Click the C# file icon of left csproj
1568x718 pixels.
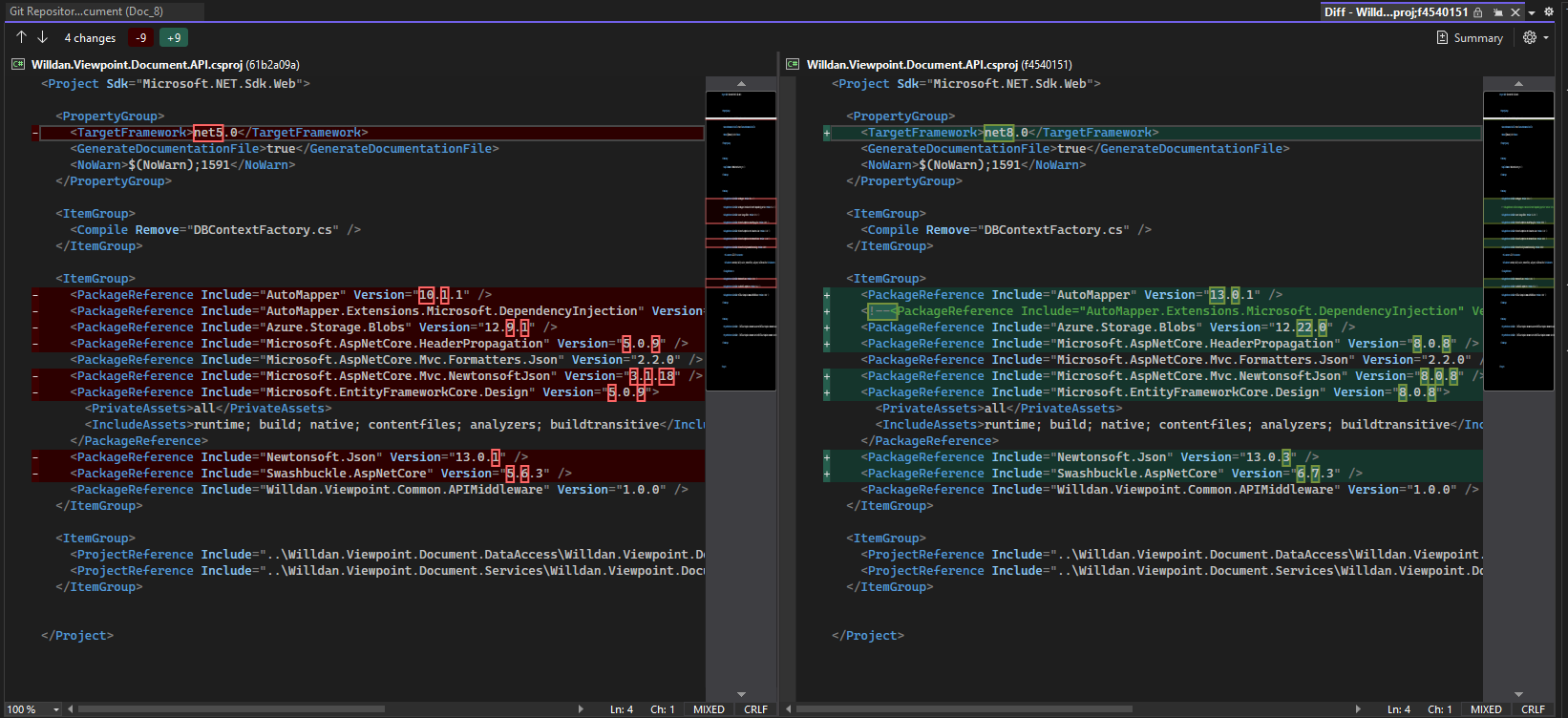pos(18,65)
